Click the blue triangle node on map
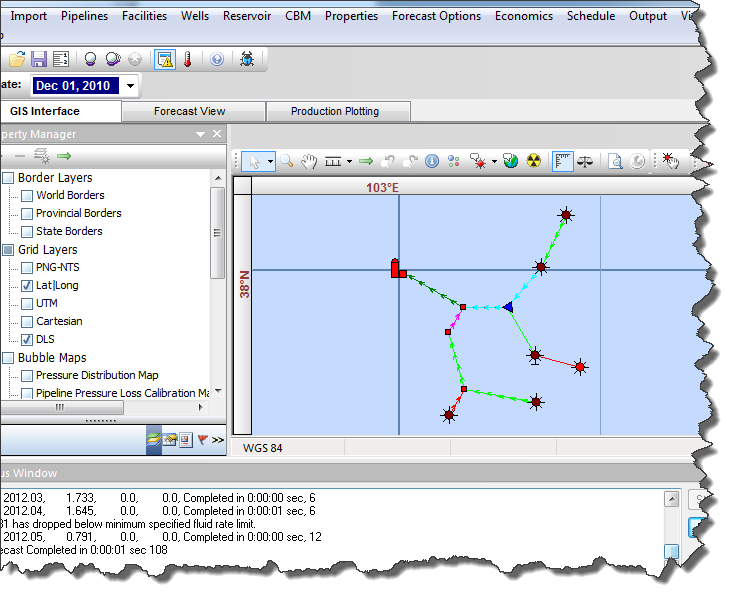Image resolution: width=736 pixels, height=600 pixels. pos(508,307)
